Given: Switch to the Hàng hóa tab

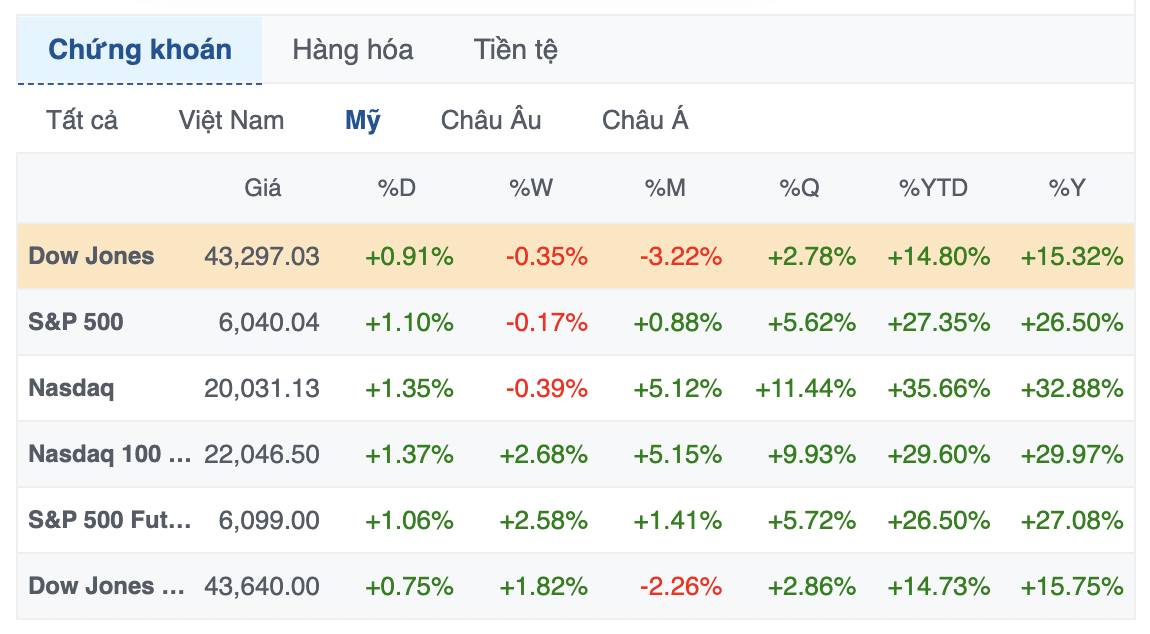Looking at the screenshot, I should [x=352, y=50].
